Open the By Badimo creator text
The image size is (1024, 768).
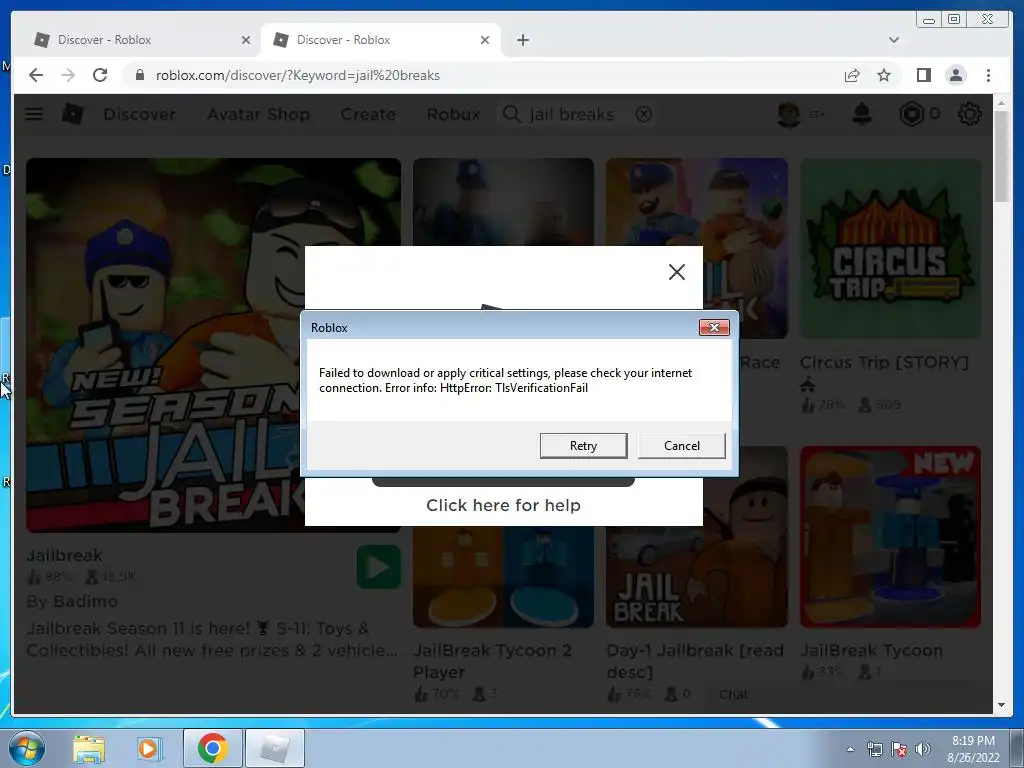pos(72,601)
